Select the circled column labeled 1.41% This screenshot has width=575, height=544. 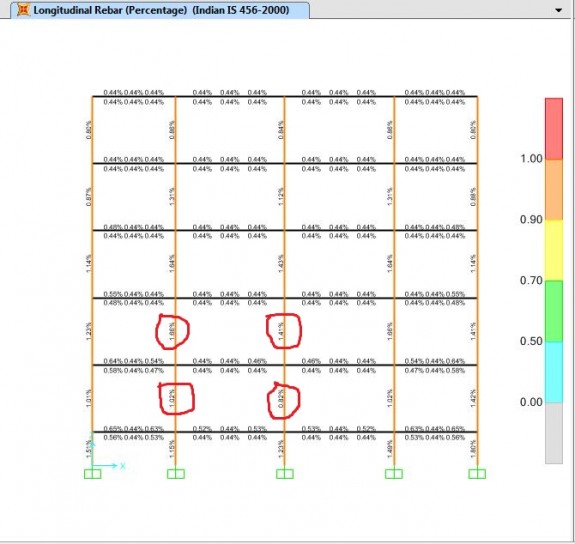(284, 331)
